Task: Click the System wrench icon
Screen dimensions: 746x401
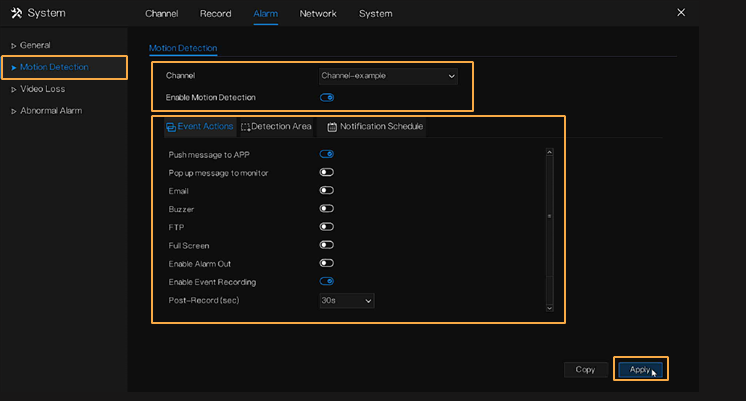Action: pos(15,13)
